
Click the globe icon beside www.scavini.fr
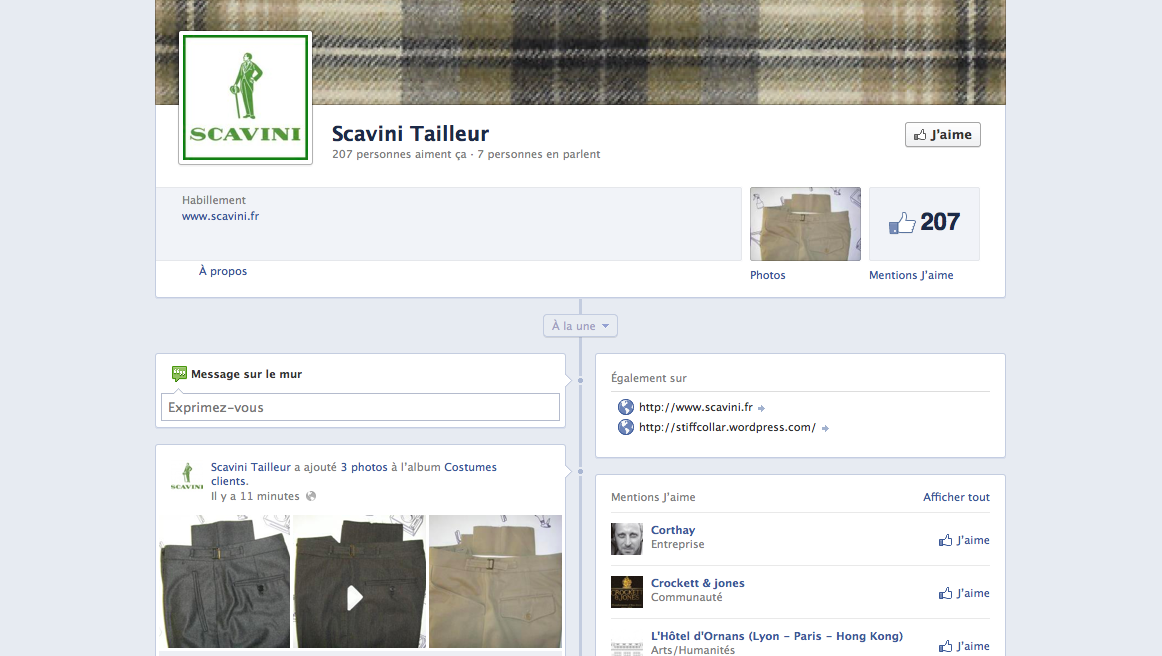[626, 407]
